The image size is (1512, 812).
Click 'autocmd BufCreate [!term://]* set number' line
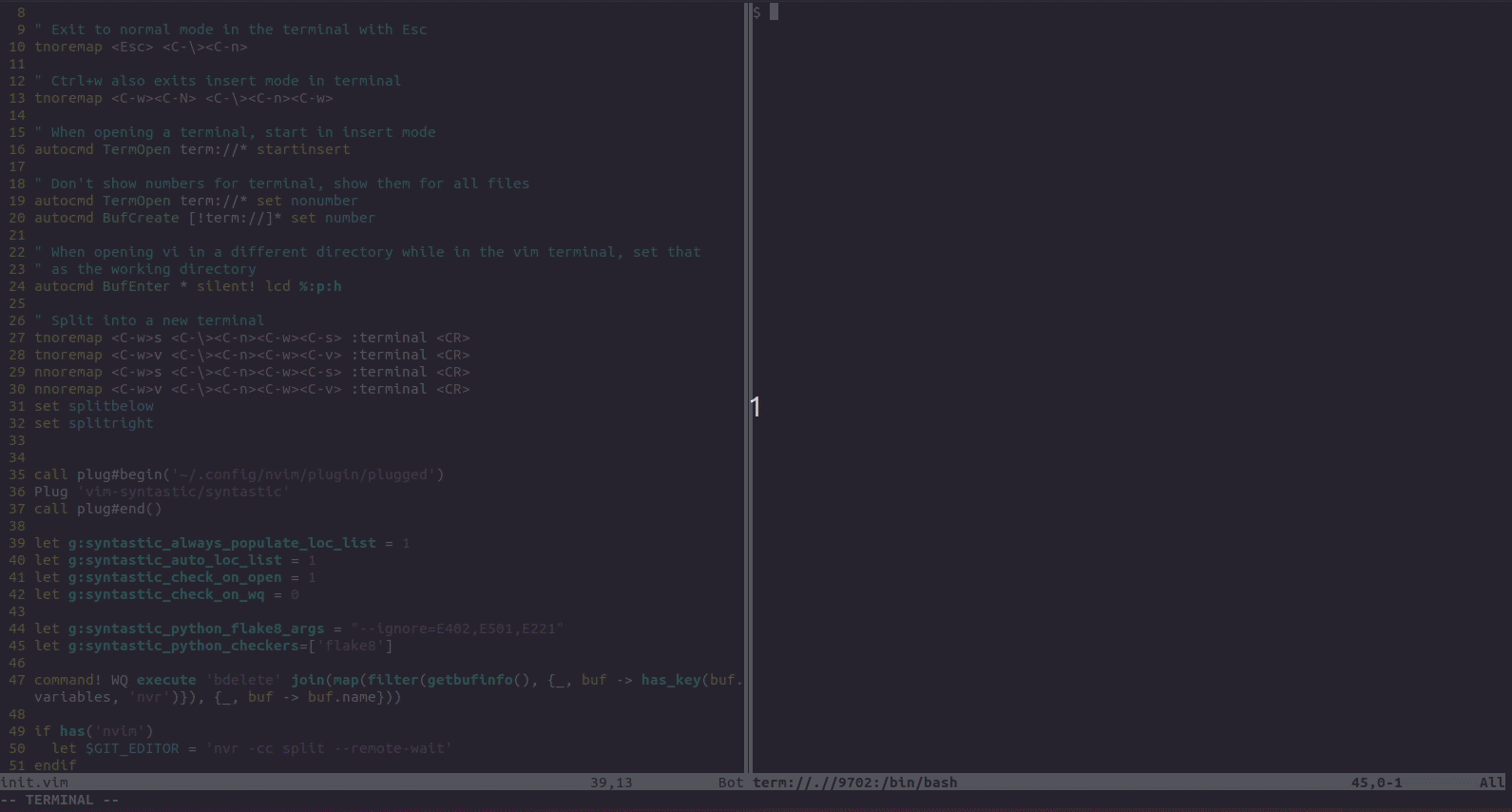click(x=204, y=218)
